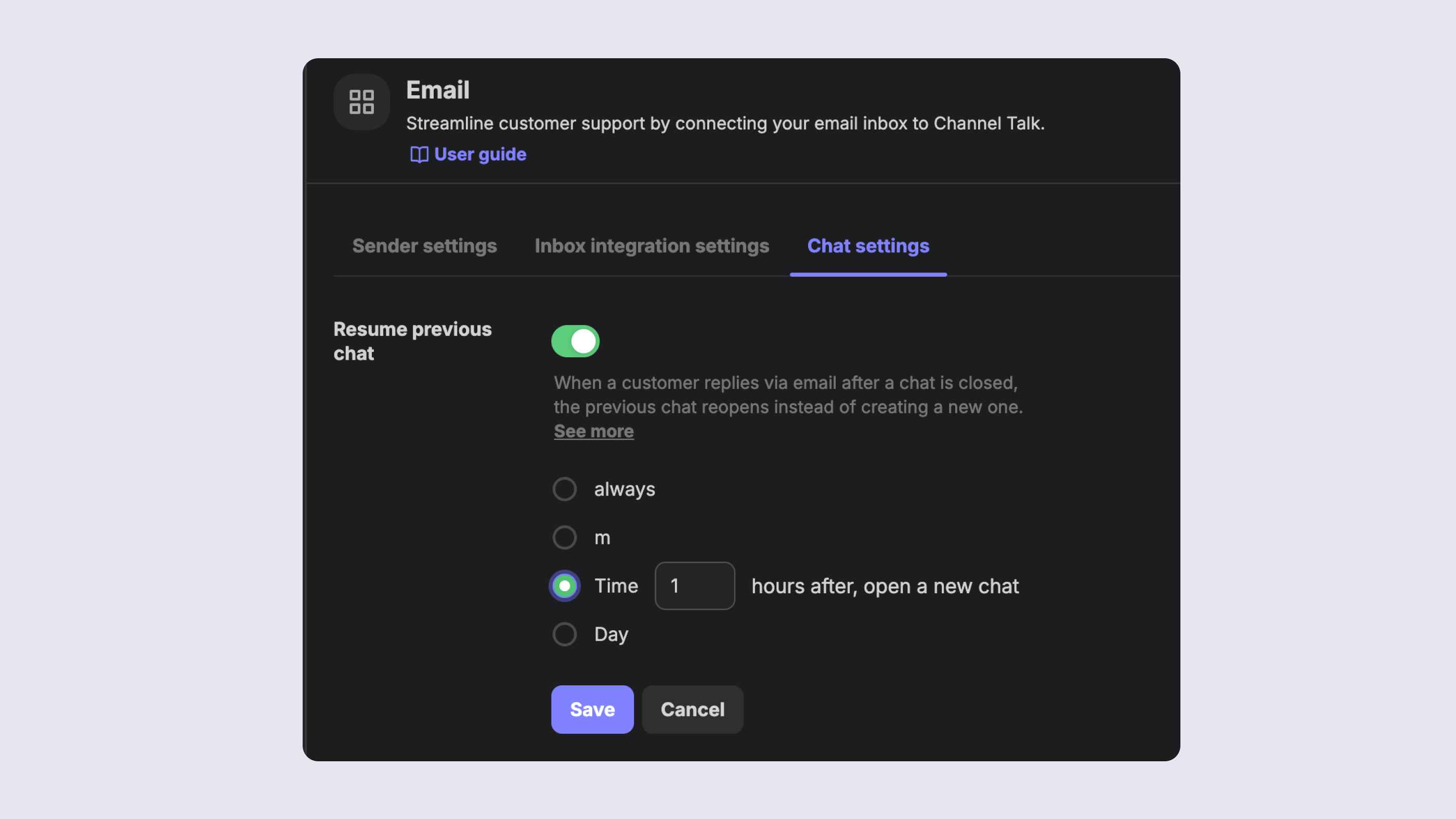Screen dimensions: 1456x819
Task: Click the chat reopening explanation paragraph
Action: click(x=788, y=395)
